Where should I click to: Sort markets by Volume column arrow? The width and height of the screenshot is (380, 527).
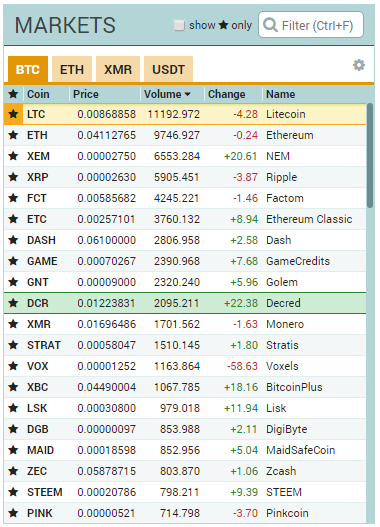tap(187, 94)
